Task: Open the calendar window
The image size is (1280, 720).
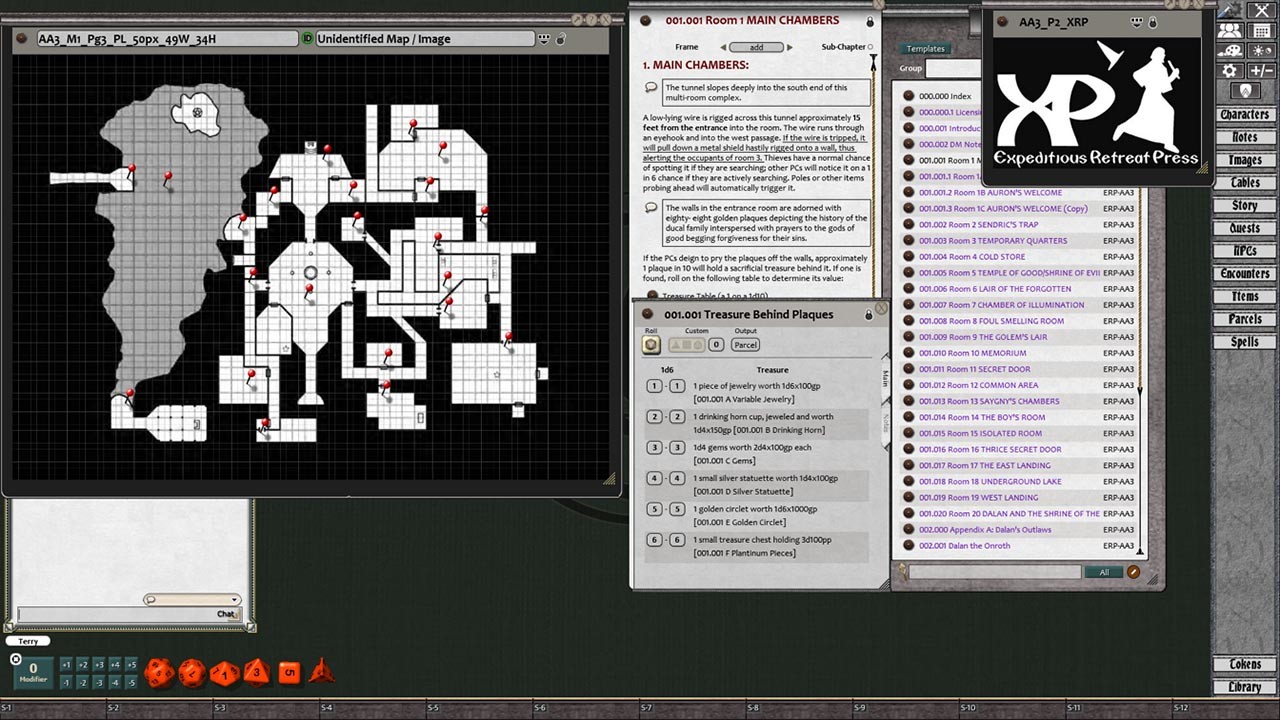Action: tap(1261, 30)
